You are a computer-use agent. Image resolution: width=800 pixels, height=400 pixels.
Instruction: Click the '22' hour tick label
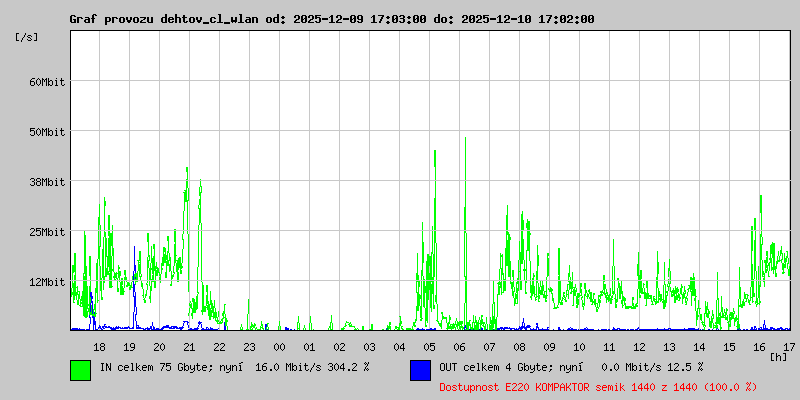click(219, 347)
